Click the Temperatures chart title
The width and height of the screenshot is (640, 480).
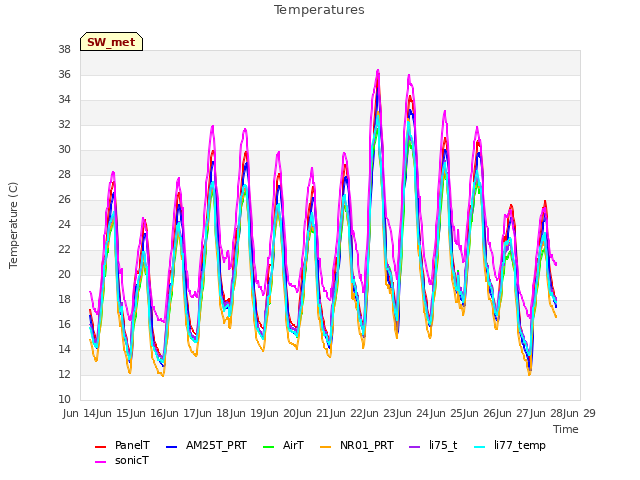(x=319, y=10)
